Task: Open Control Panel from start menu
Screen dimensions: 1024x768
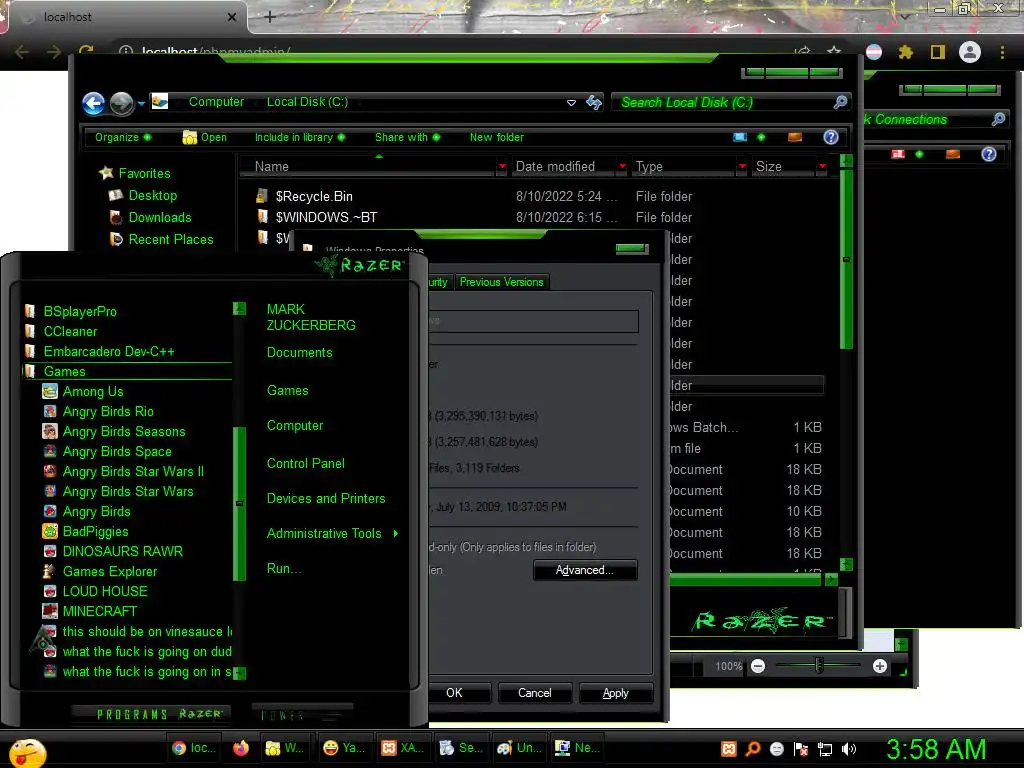Action: [306, 464]
